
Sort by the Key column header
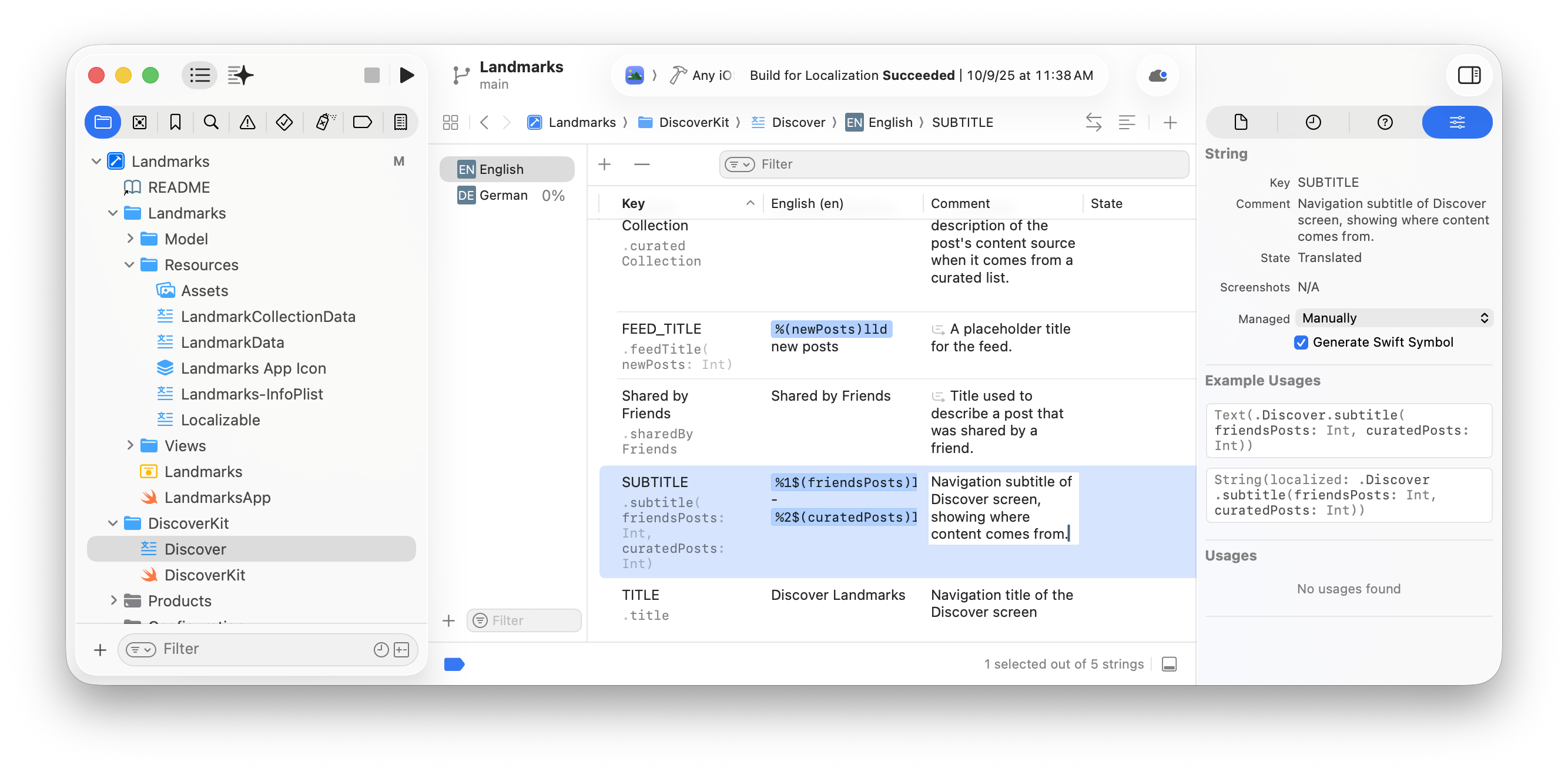coord(688,203)
